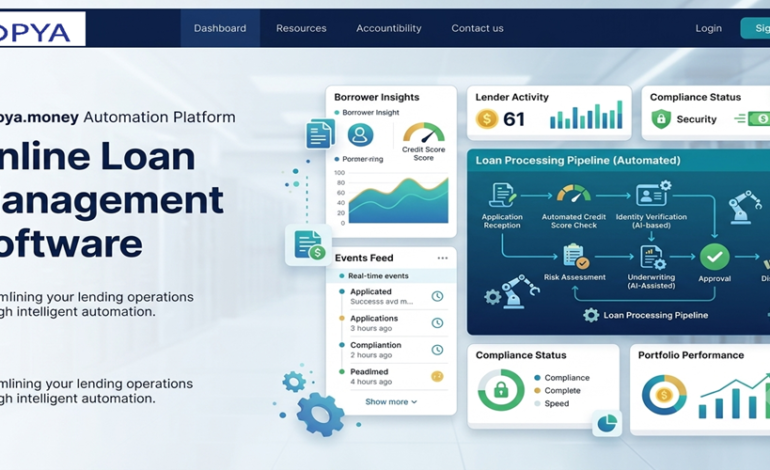
Task: Click the large blue gear icon
Action: (x=320, y=415)
